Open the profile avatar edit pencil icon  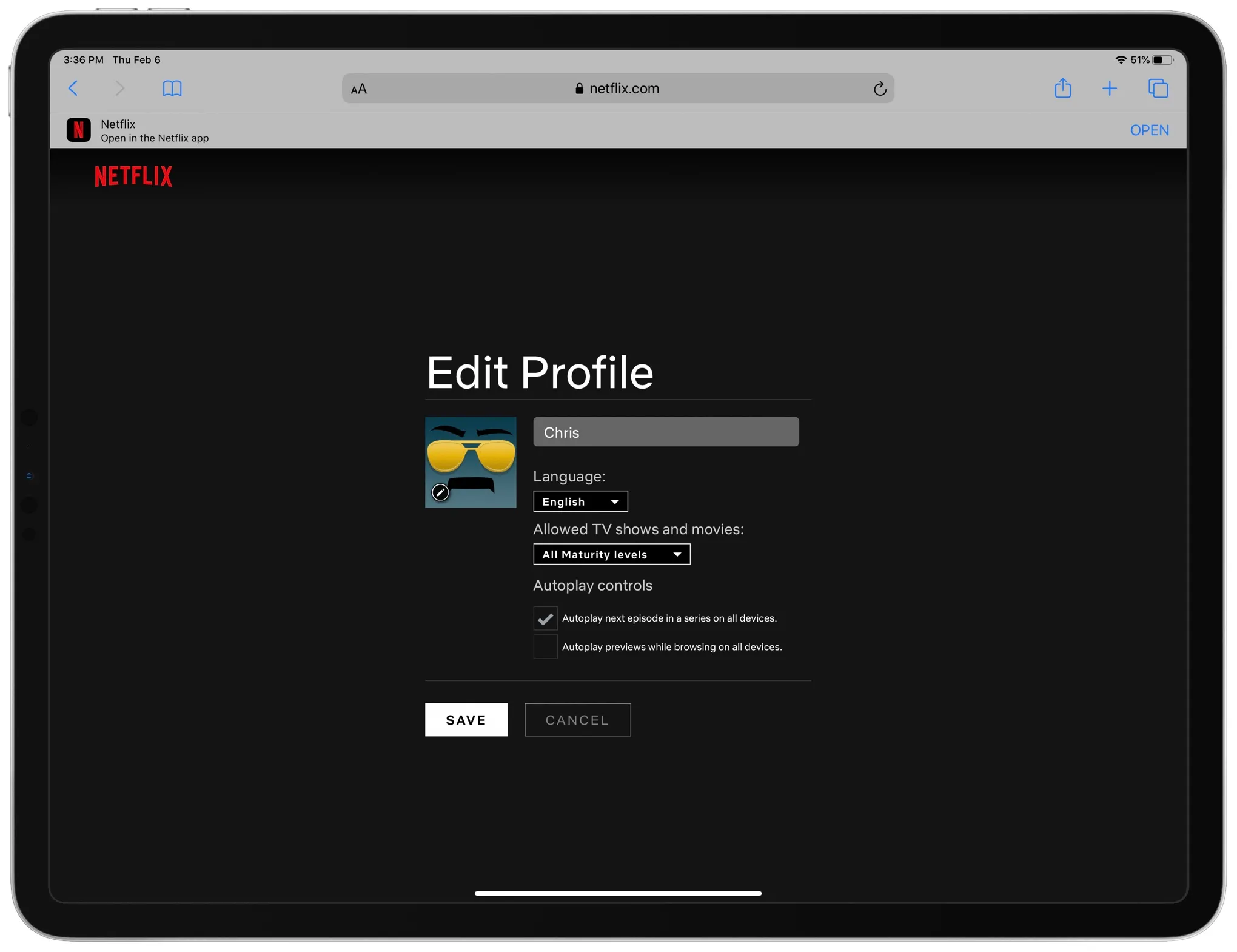coord(441,493)
